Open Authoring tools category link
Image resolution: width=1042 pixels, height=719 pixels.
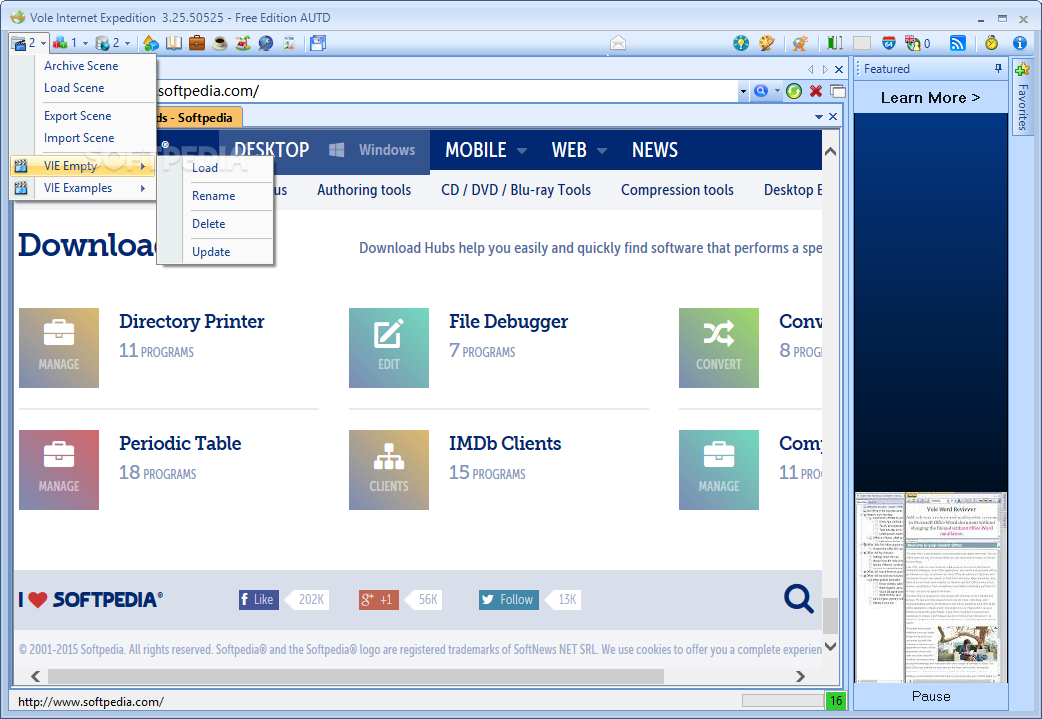[364, 190]
